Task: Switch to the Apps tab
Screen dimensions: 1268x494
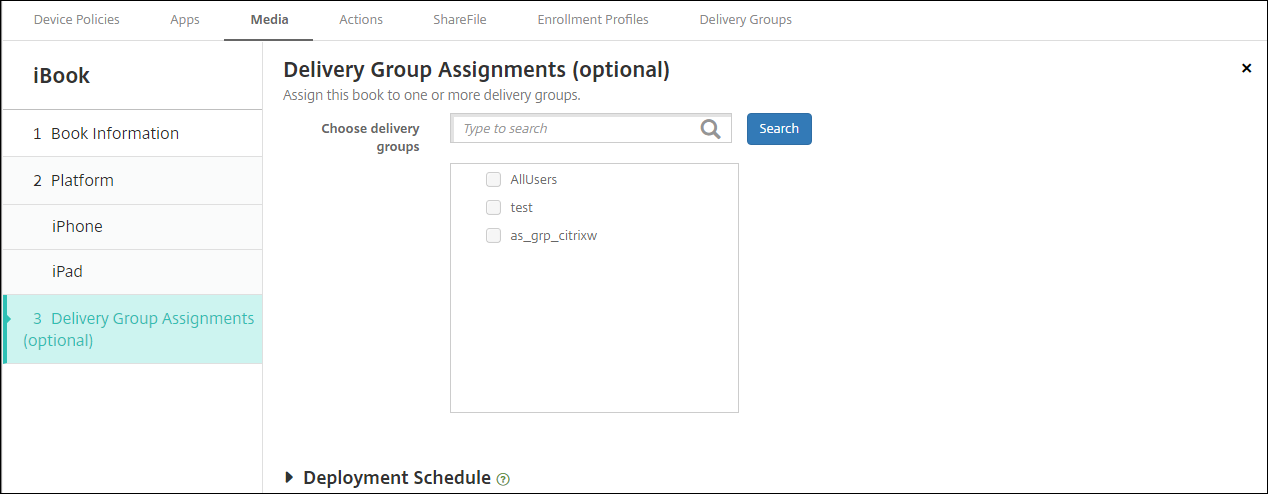Action: [185, 20]
